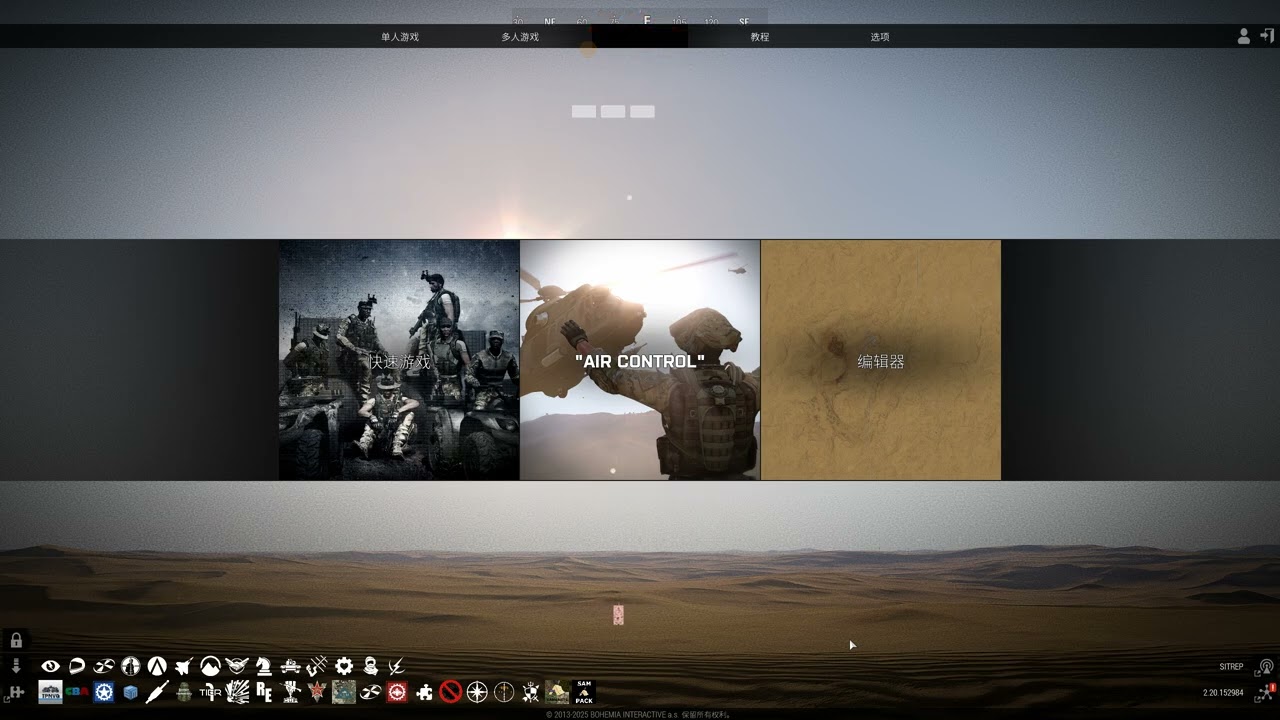The width and height of the screenshot is (1280, 720).
Task: Click the blue gear-and-star mod icon
Action: 104,692
